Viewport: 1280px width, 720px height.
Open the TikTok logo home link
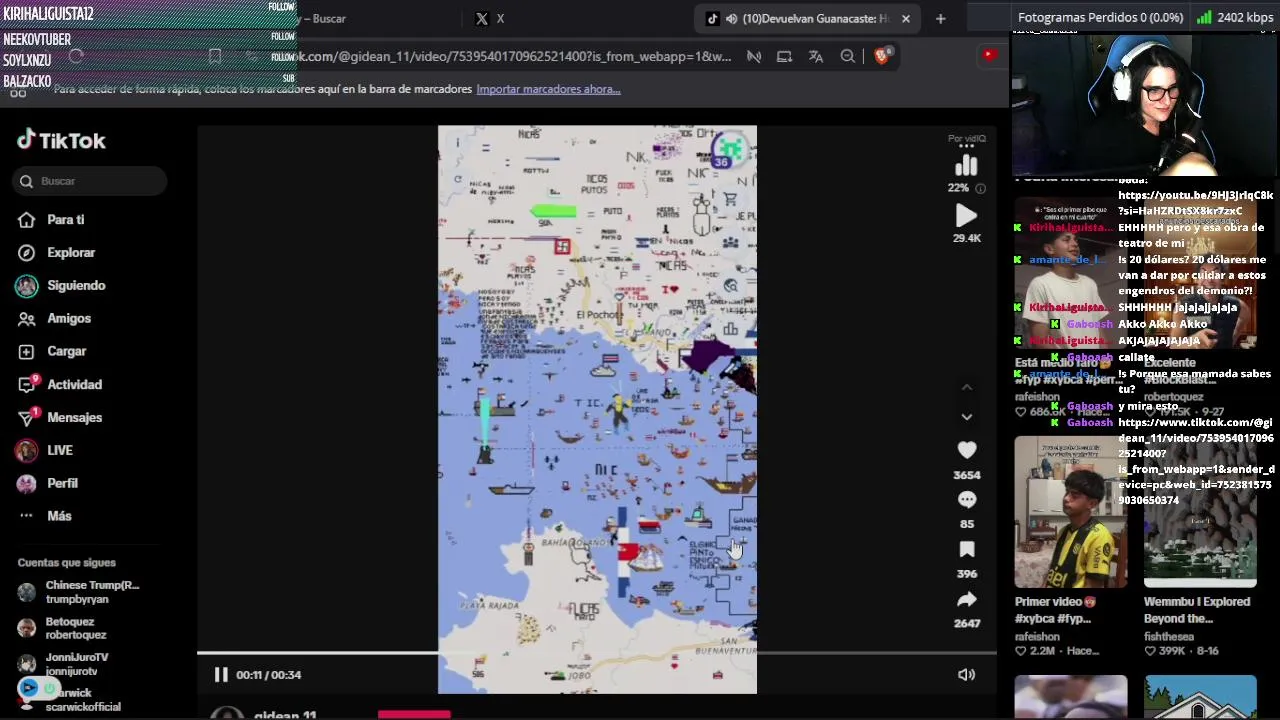pos(61,140)
